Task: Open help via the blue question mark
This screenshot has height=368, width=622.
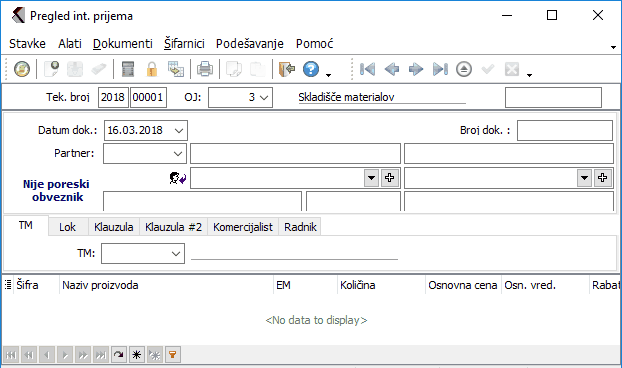Action: pyautogui.click(x=311, y=69)
